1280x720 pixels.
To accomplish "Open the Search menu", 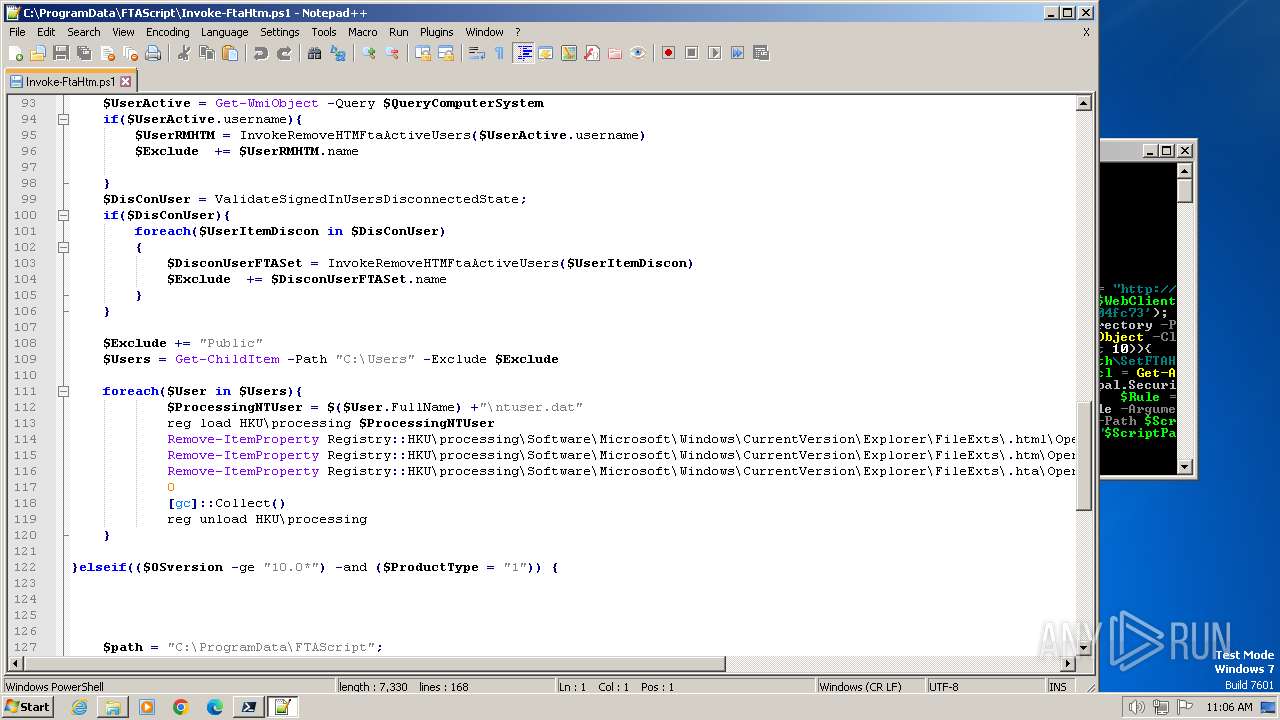I will [x=84, y=32].
